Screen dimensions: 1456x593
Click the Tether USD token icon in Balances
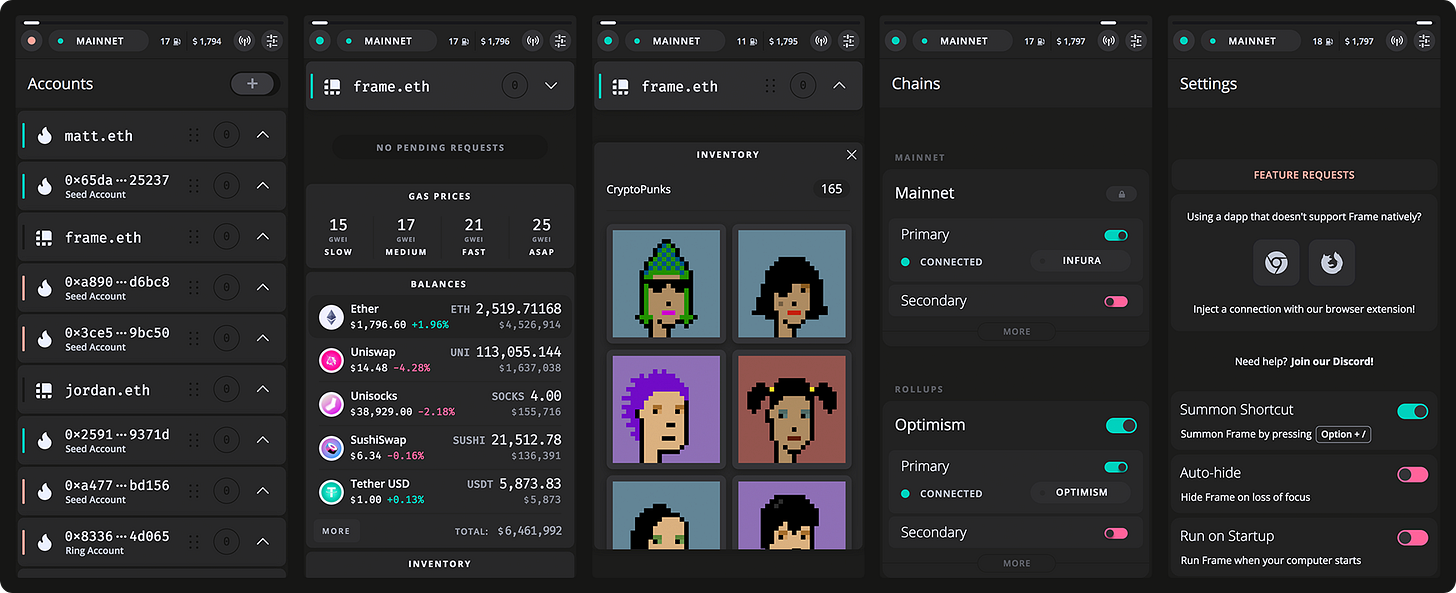pos(331,492)
